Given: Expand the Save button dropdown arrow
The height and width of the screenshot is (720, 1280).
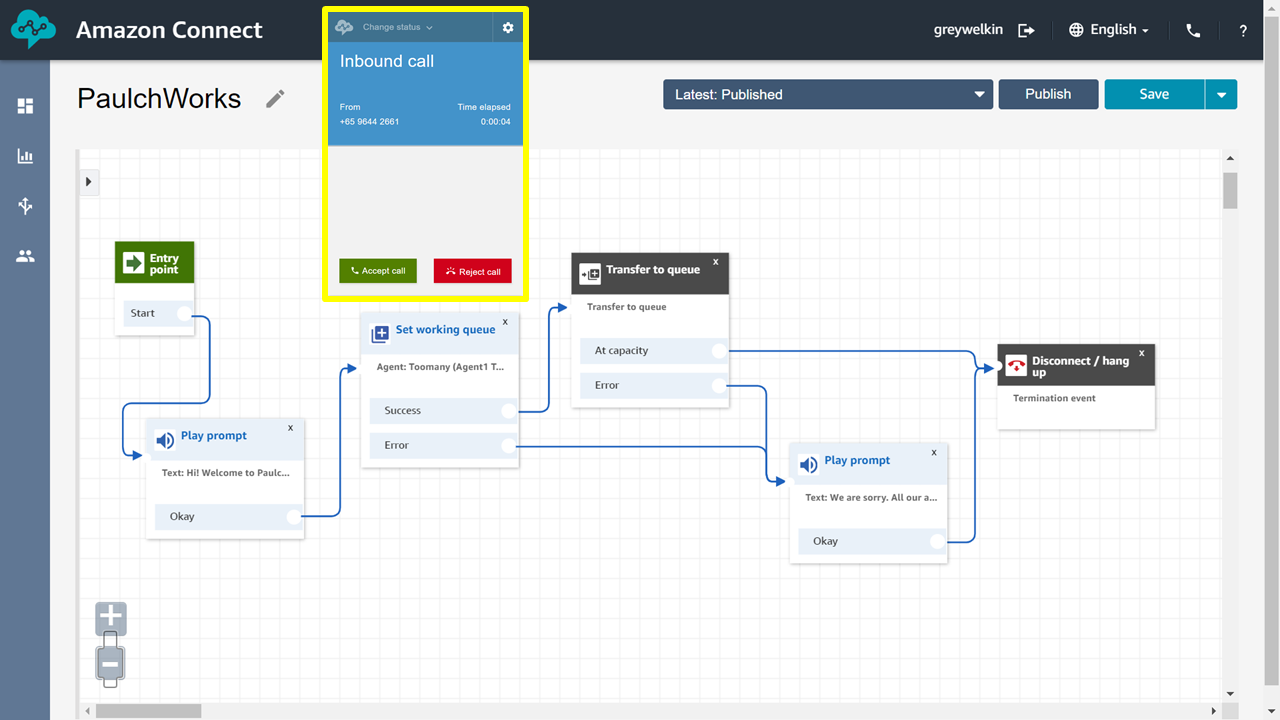Looking at the screenshot, I should 1221,94.
